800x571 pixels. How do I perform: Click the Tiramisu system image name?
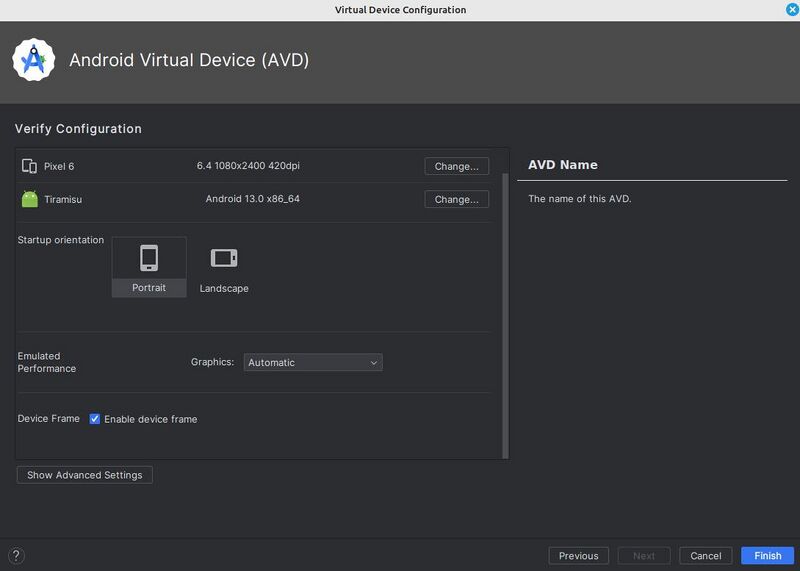pyautogui.click(x=63, y=200)
